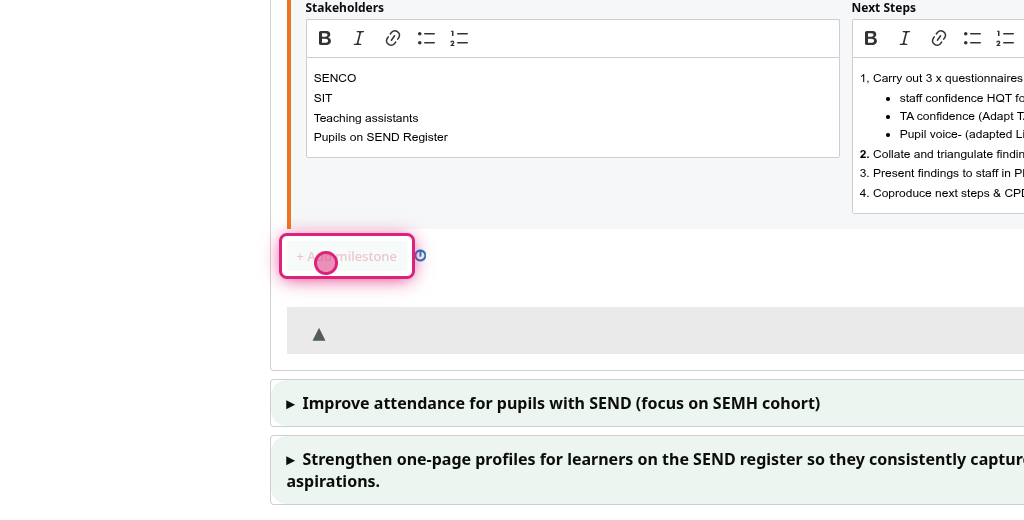Click the text 'SENCO'
Screen dimensions: 1024x520
335,78
